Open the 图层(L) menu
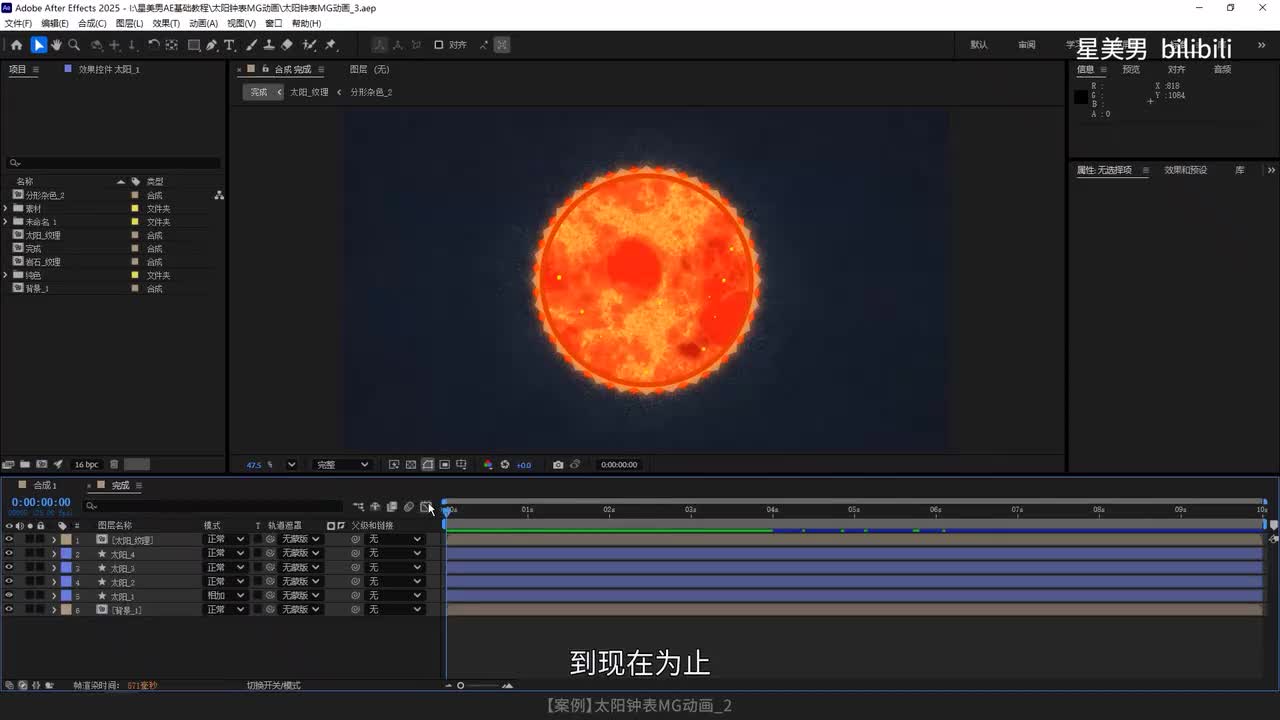This screenshot has width=1280, height=720. click(x=129, y=23)
